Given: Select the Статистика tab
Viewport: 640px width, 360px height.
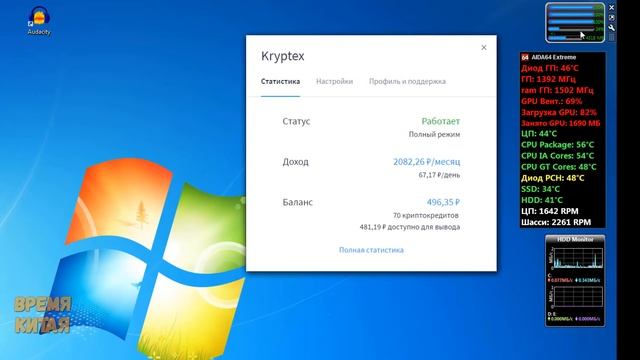Looking at the screenshot, I should pos(280,82).
